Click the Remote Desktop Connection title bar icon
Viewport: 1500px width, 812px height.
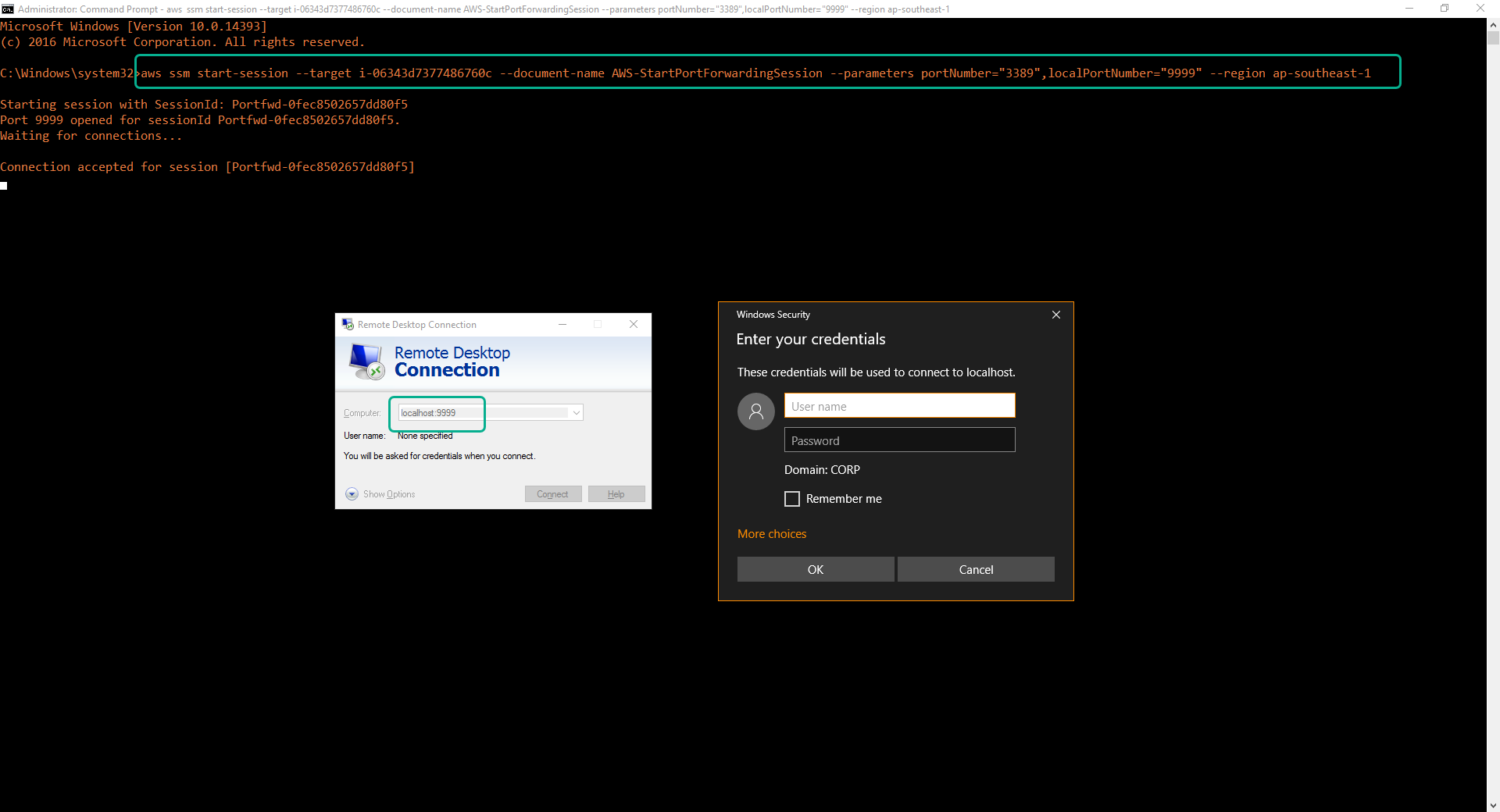348,324
